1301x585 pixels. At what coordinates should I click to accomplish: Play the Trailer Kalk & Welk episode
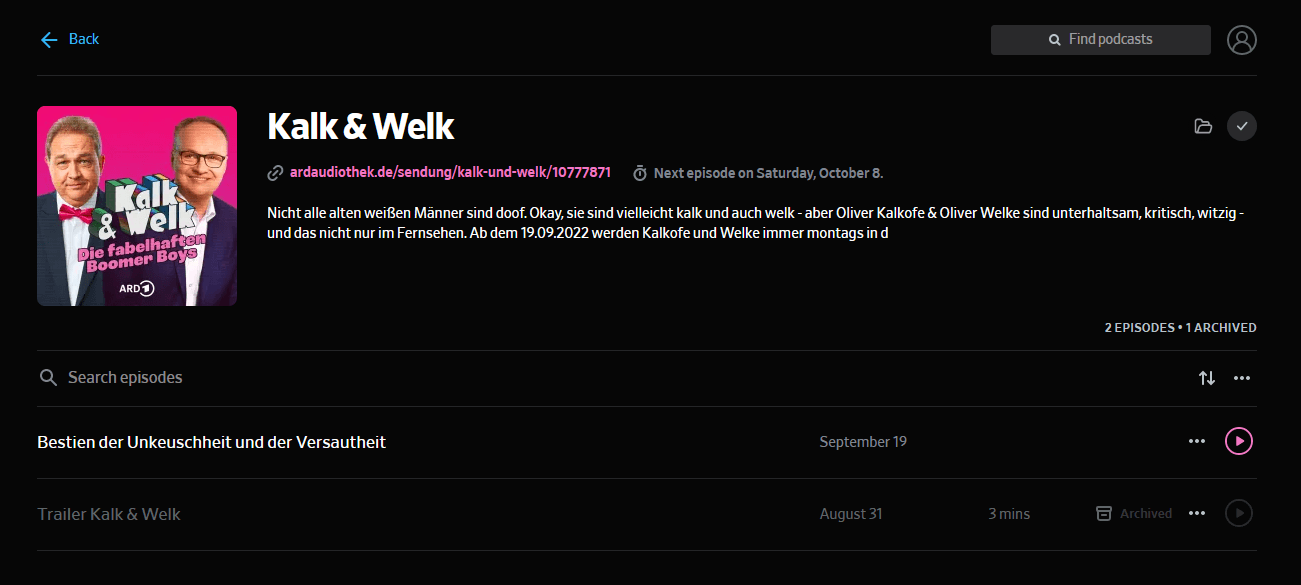point(1238,513)
